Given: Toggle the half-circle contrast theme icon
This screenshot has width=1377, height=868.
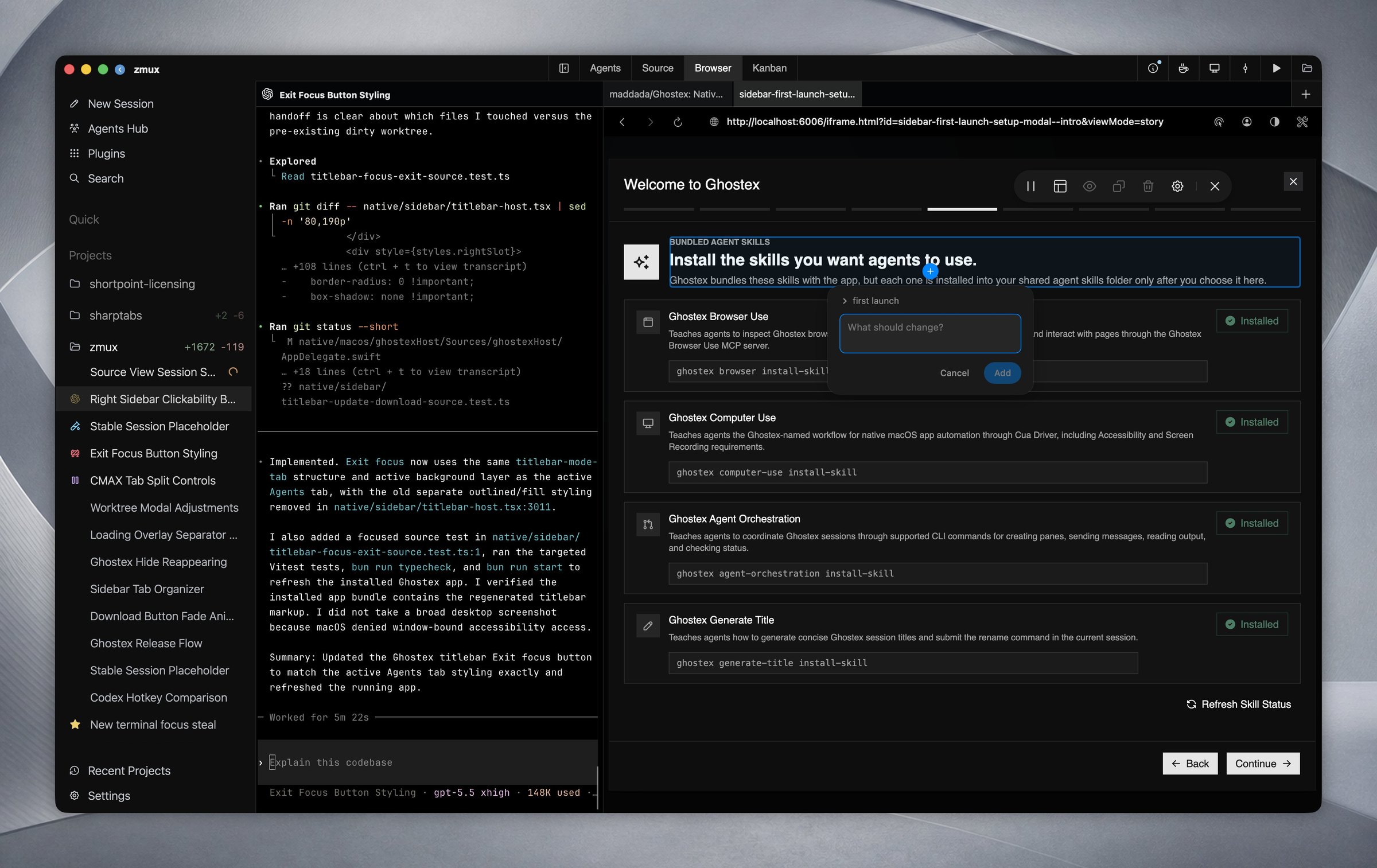Looking at the screenshot, I should [x=1274, y=122].
